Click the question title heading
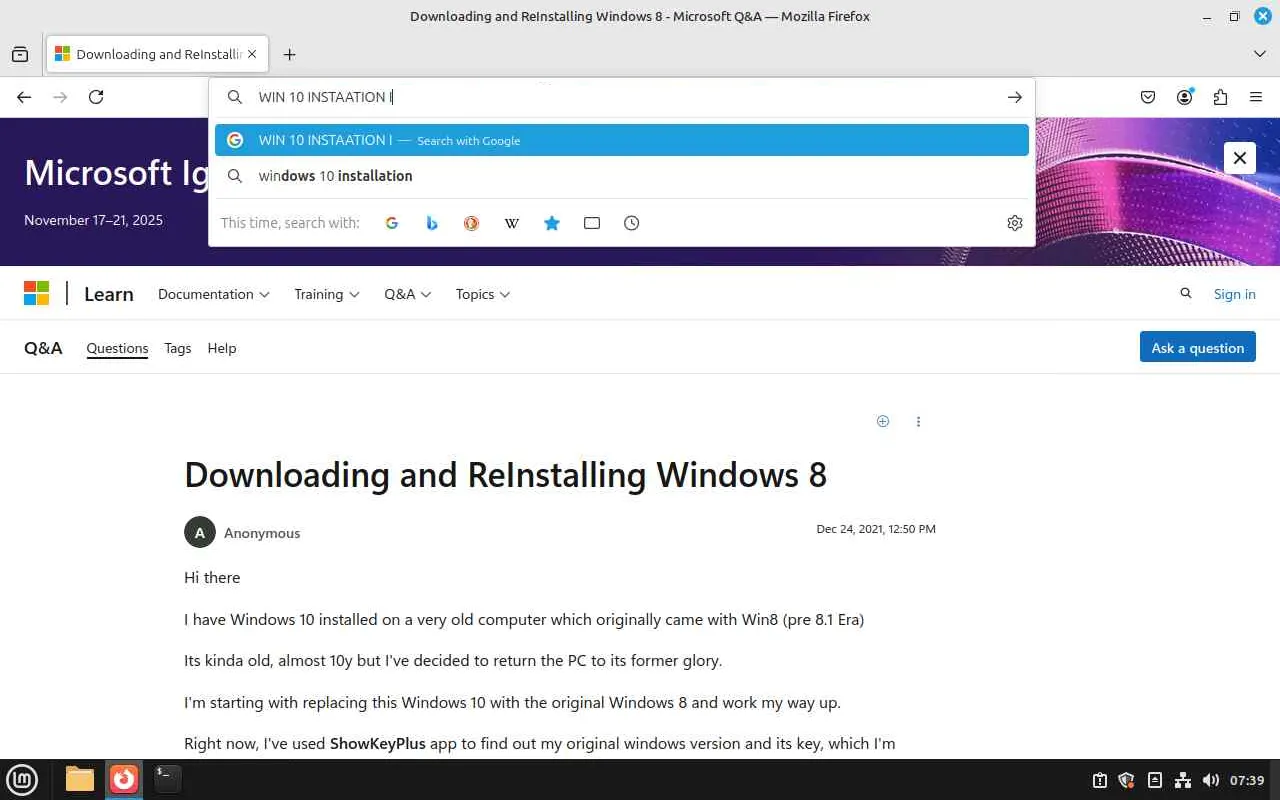The height and width of the screenshot is (800, 1280). click(x=506, y=474)
